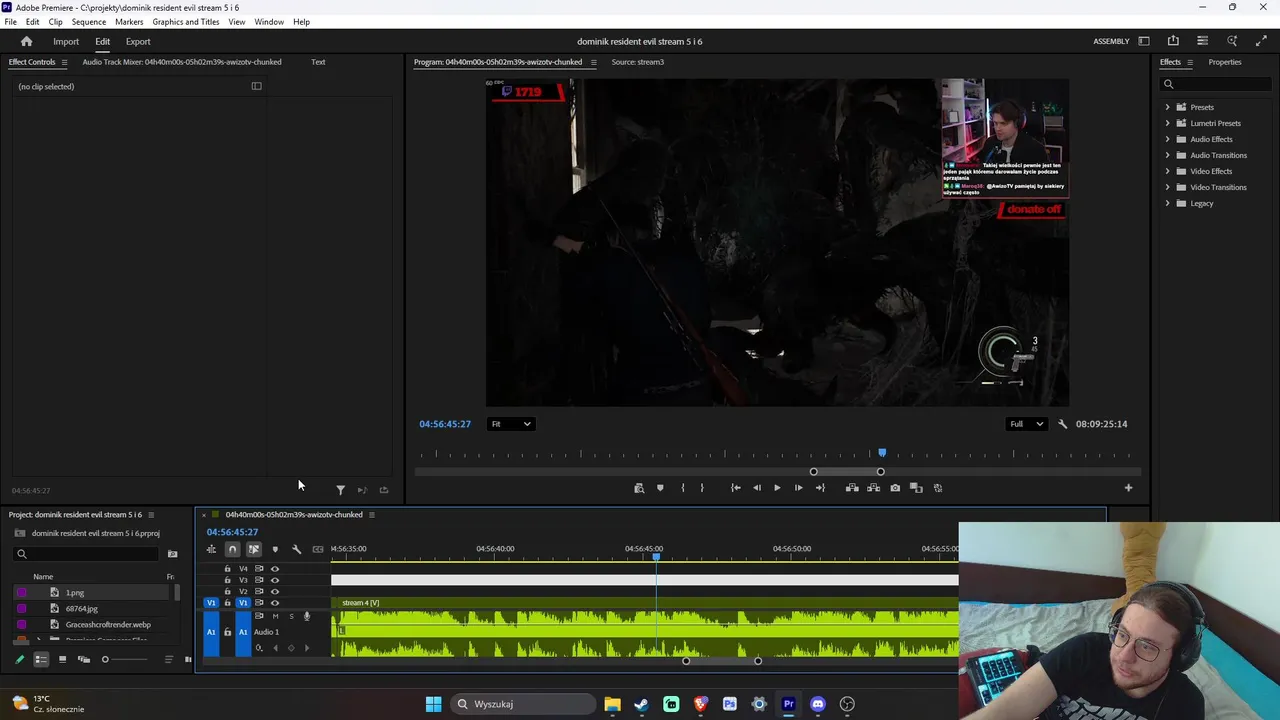
Task: Toggle visibility of track V4
Action: pyautogui.click(x=275, y=569)
